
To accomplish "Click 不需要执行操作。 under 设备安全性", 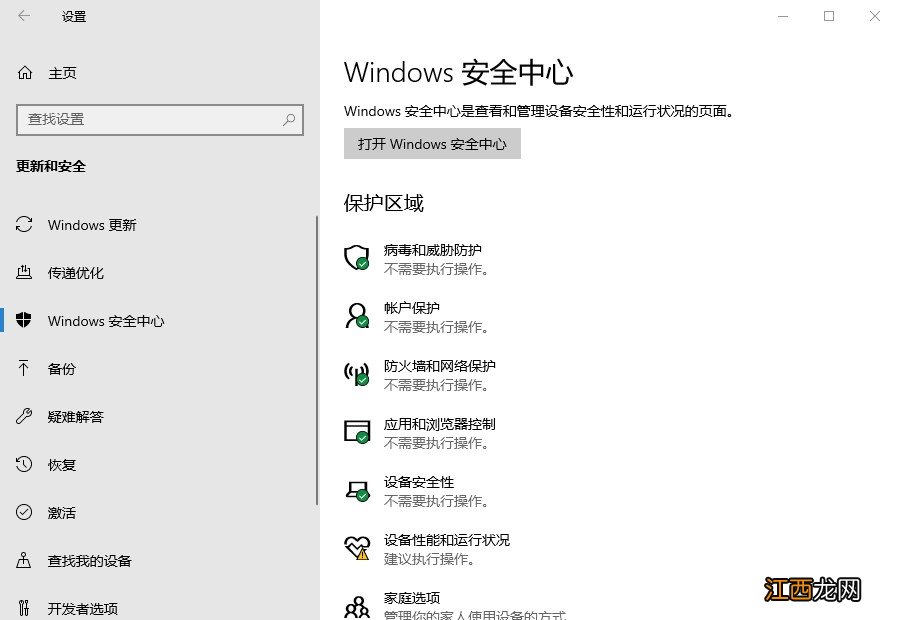I will [x=436, y=501].
